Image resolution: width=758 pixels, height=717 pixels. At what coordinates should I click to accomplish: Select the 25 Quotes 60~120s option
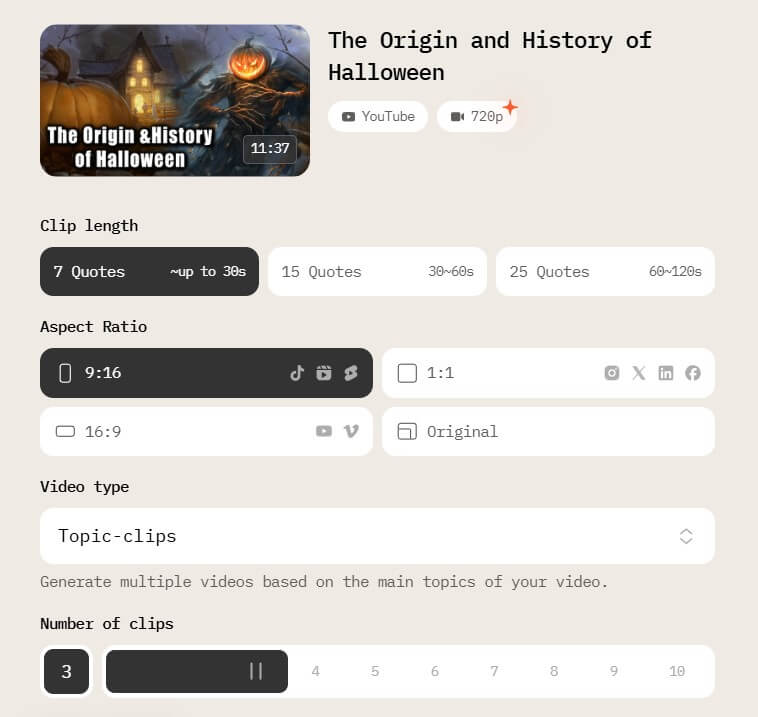click(x=605, y=271)
